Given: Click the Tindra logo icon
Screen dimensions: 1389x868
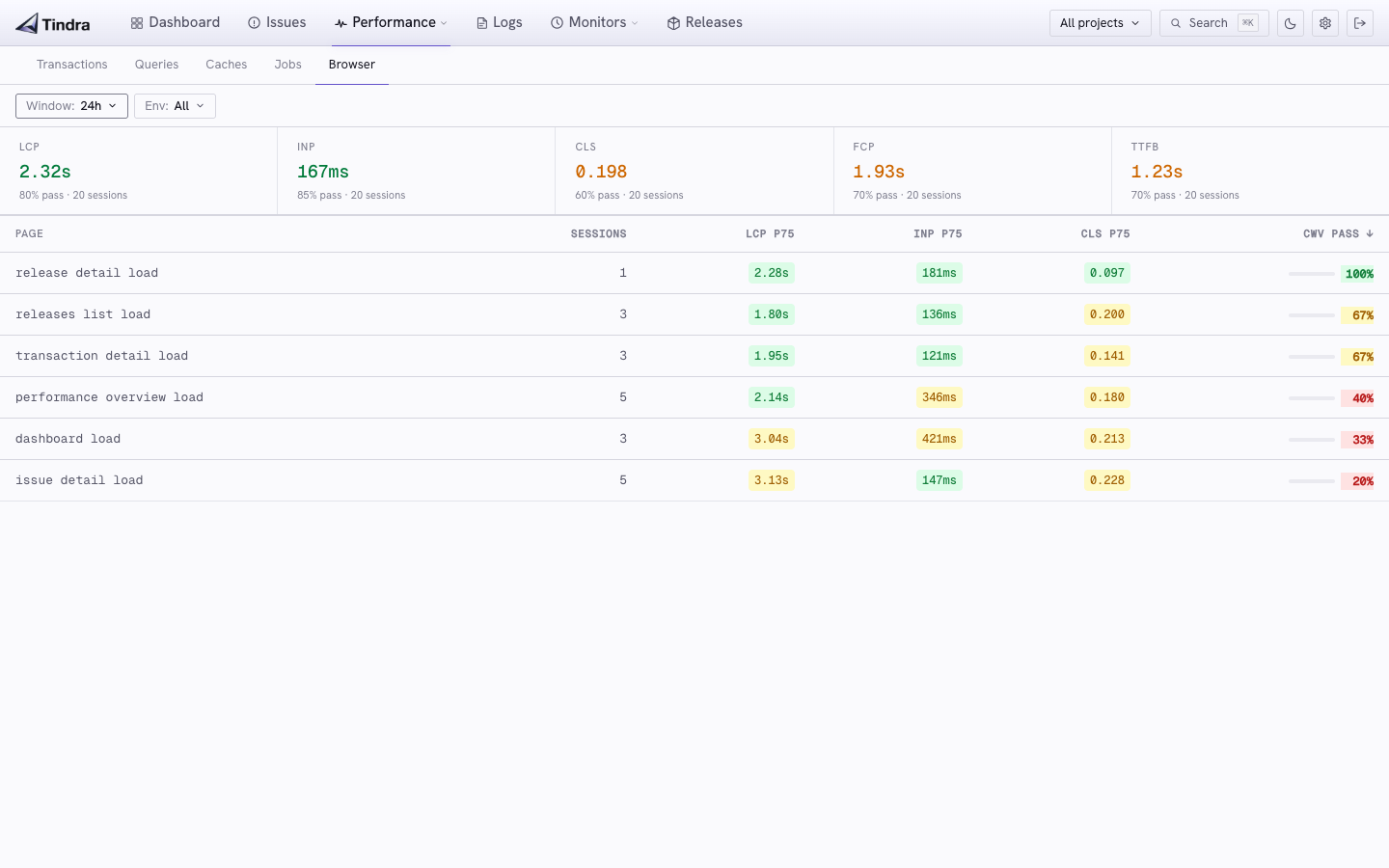Looking at the screenshot, I should (27, 23).
